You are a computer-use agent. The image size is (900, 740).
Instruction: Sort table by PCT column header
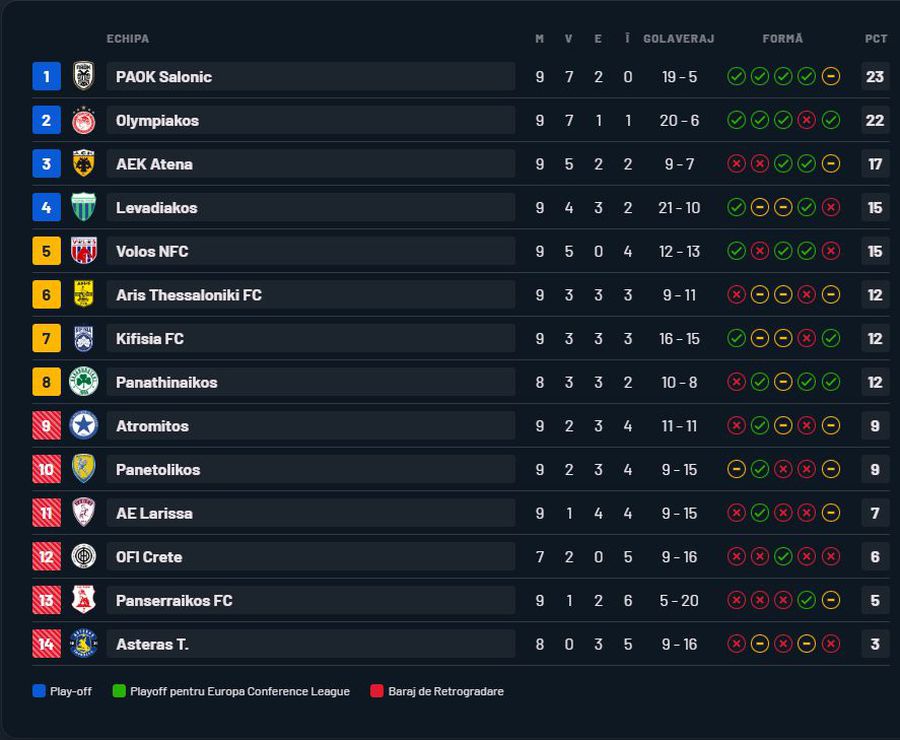point(876,39)
